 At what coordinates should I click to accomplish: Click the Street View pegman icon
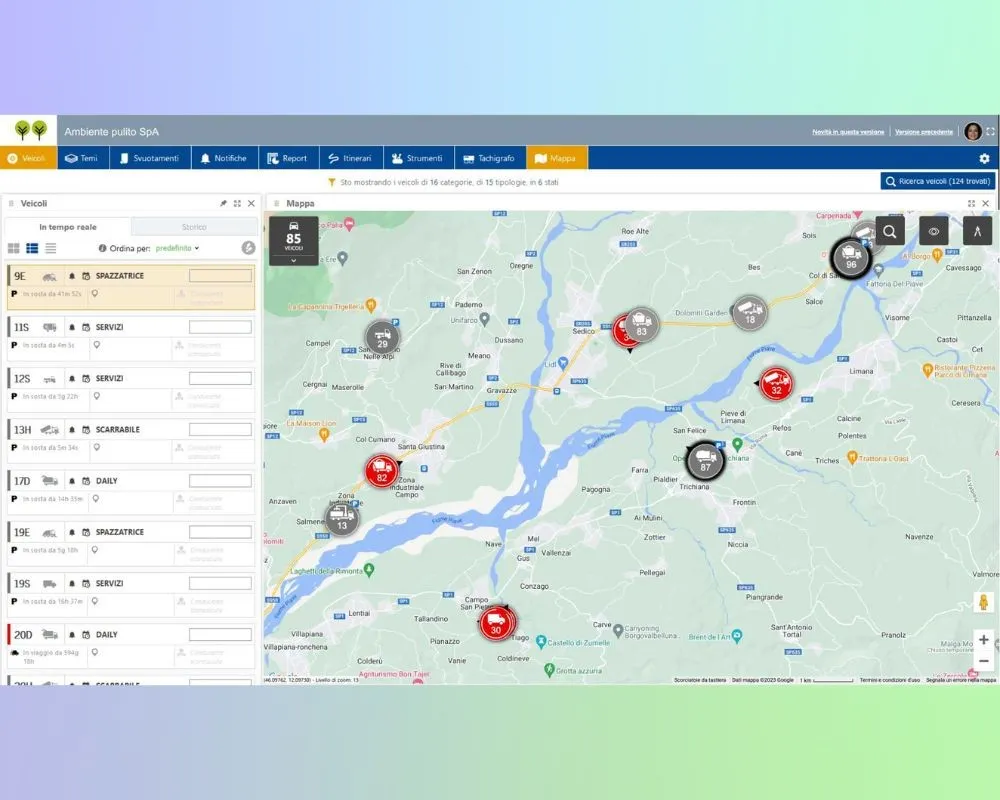(x=982, y=602)
